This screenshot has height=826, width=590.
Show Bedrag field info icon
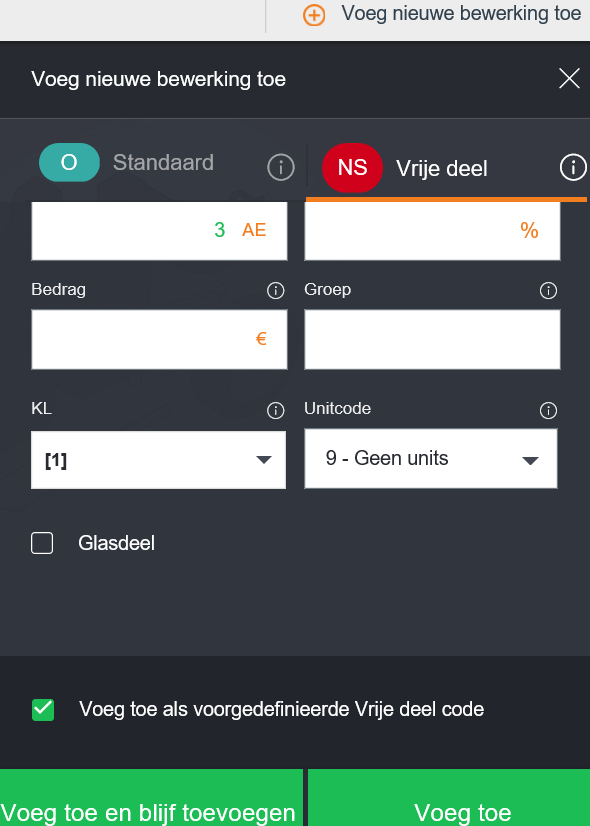276,290
